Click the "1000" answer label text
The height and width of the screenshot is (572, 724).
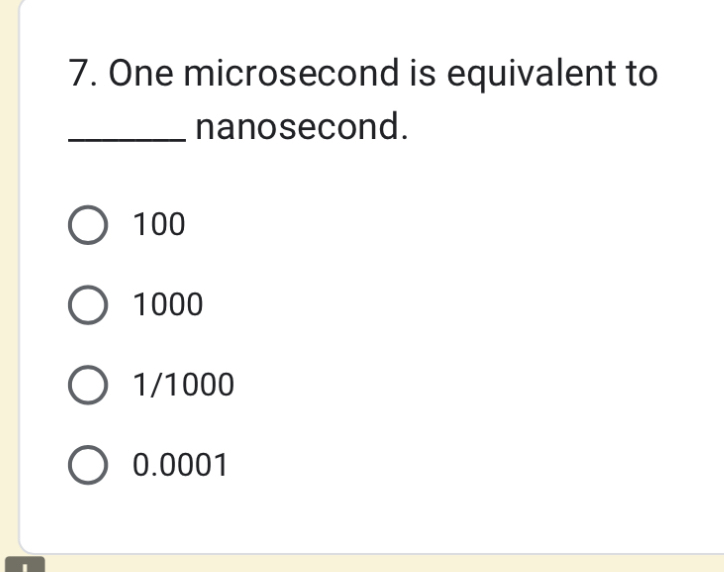point(169,305)
